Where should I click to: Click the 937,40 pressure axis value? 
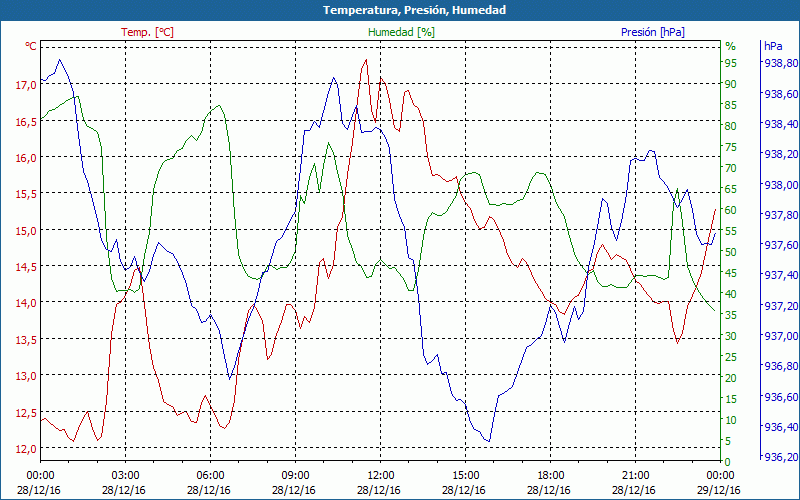coord(779,275)
